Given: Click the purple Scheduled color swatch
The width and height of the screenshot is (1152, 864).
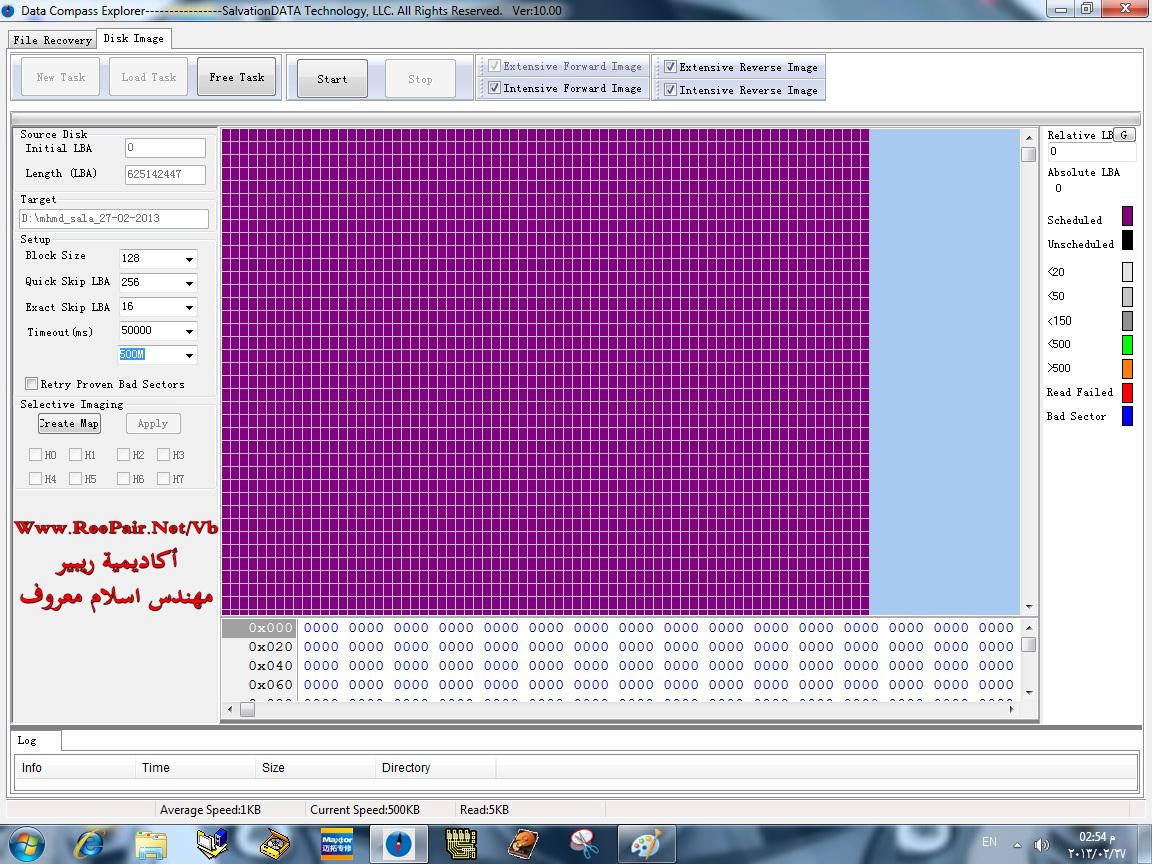Looking at the screenshot, I should pyautogui.click(x=1127, y=216).
